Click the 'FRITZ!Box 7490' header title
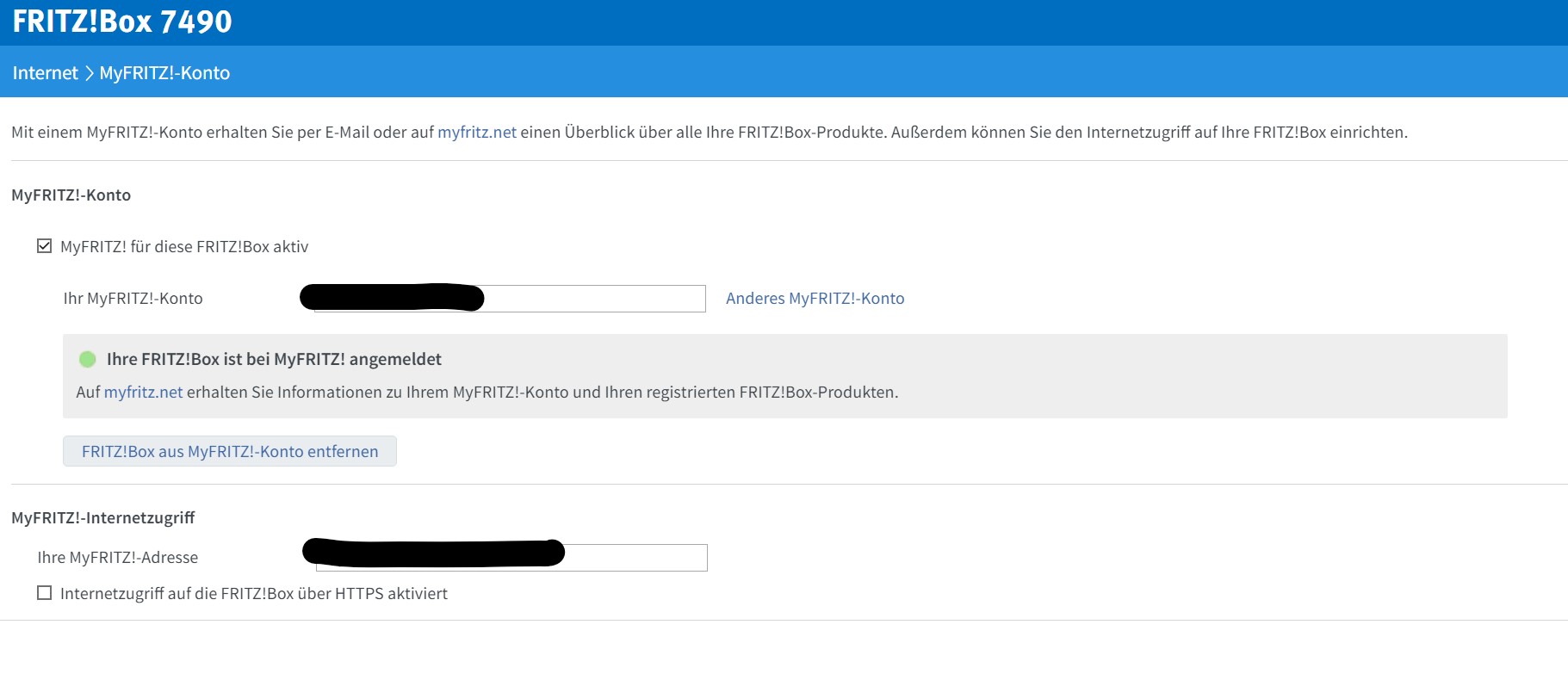This screenshot has height=674, width=1568. 122,22
